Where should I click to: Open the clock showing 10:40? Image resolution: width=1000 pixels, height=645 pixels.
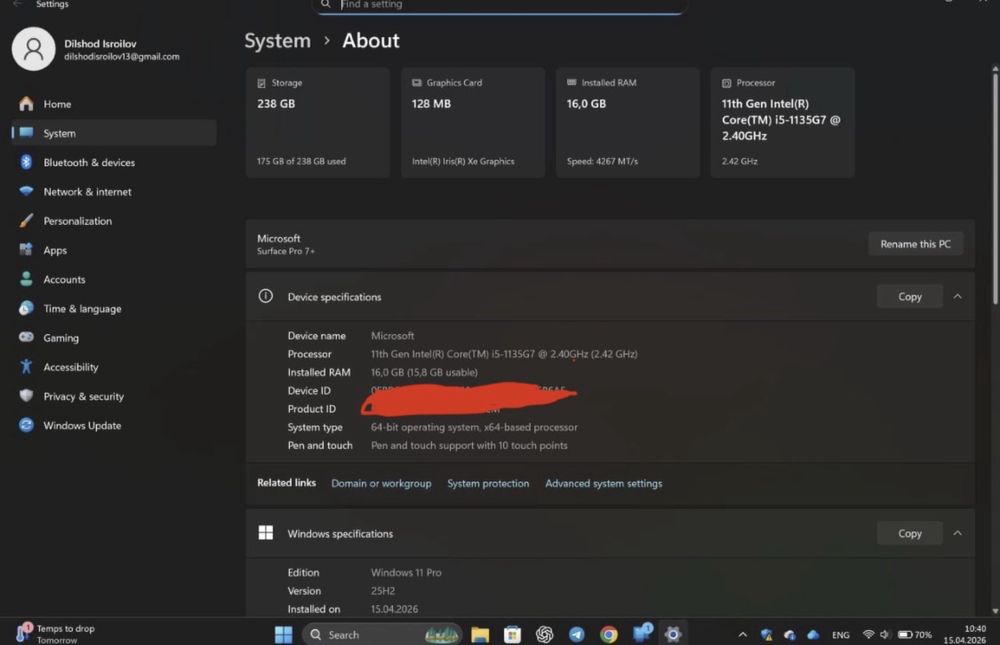coord(965,634)
